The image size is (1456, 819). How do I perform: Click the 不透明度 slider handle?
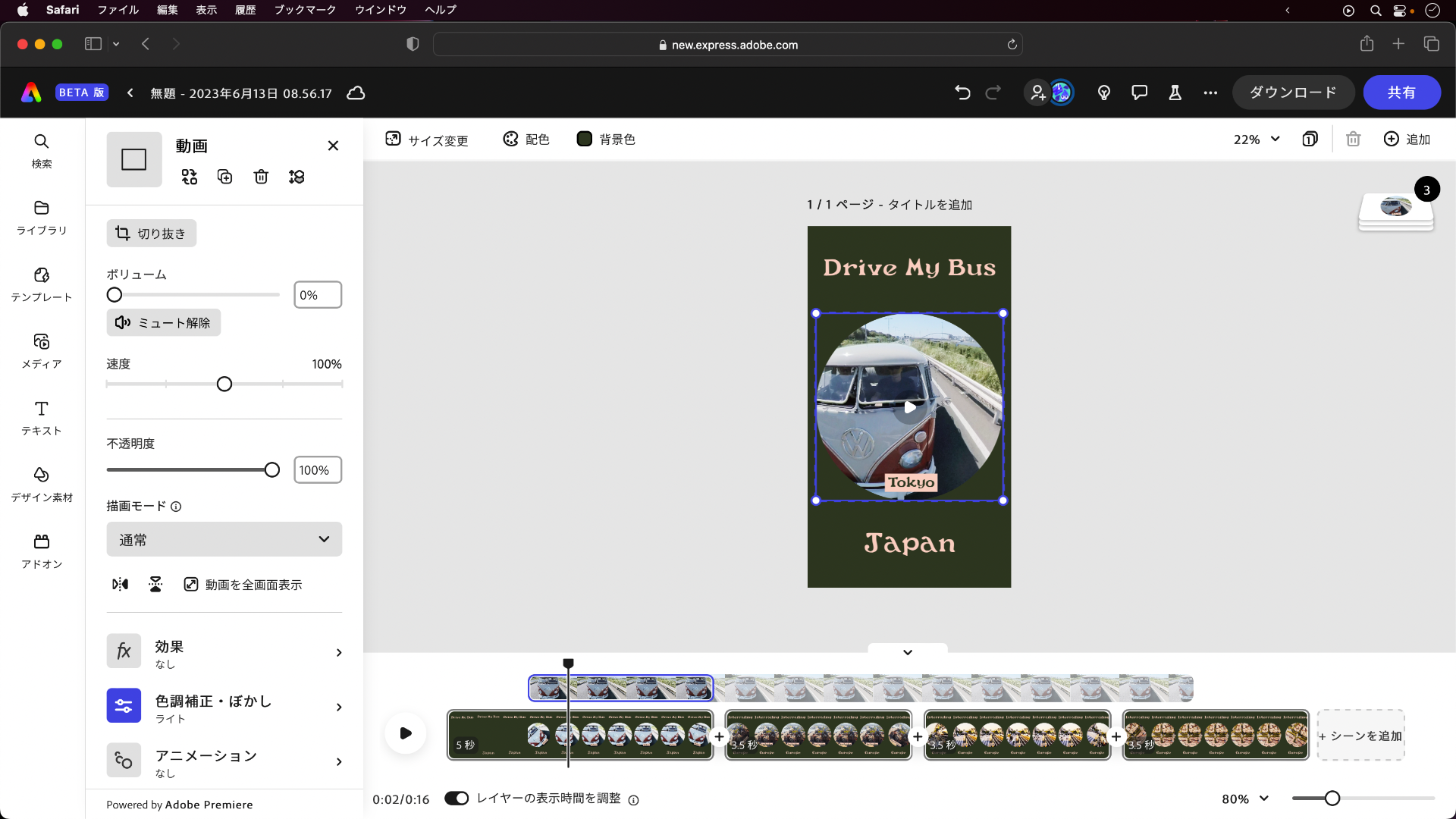coord(271,469)
